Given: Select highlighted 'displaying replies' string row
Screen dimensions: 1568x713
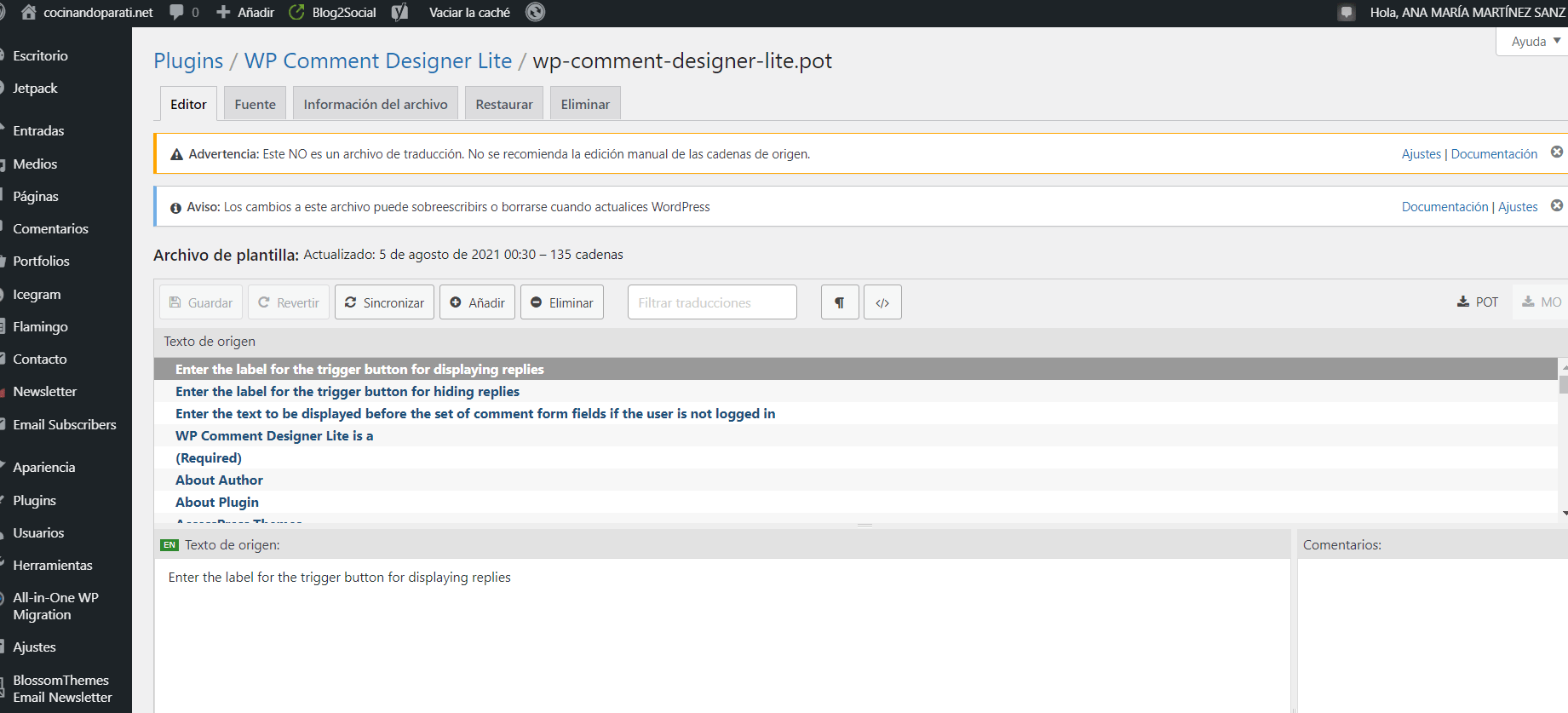Looking at the screenshot, I should click(855, 369).
